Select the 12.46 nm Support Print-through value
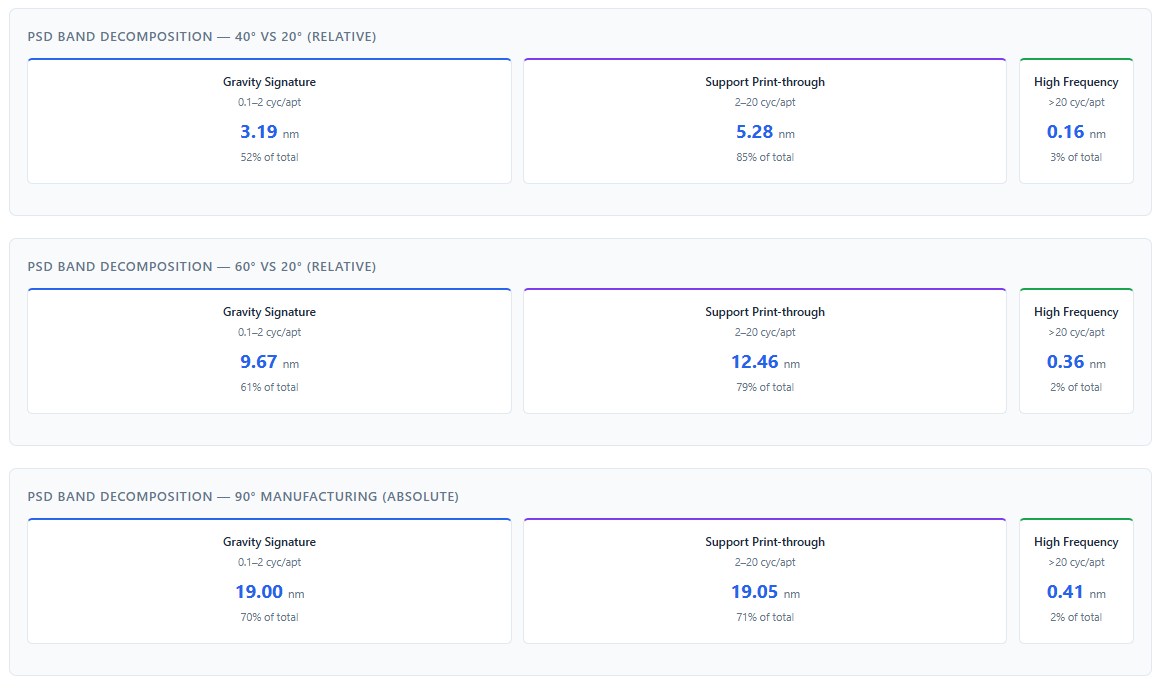This screenshot has width=1169, height=693. tap(754, 362)
